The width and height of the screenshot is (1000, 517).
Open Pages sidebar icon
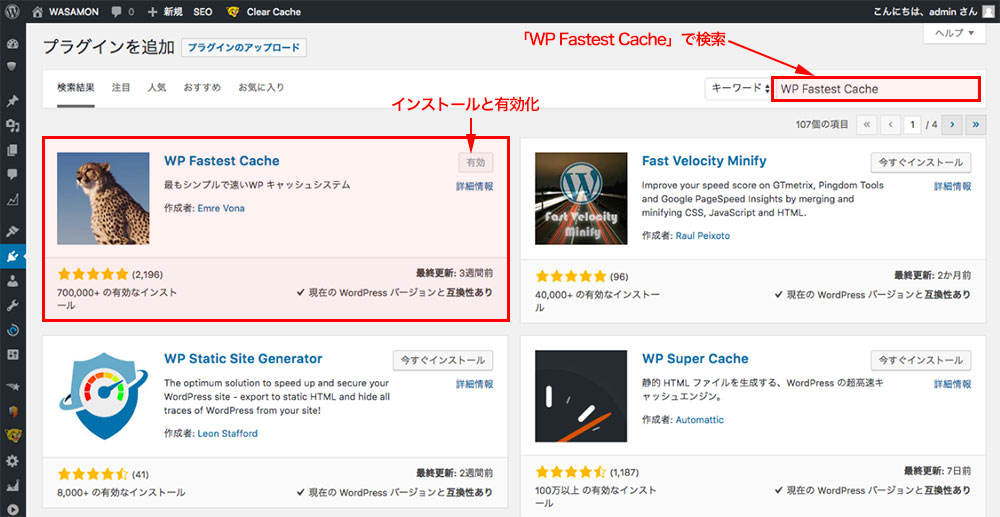tap(13, 150)
